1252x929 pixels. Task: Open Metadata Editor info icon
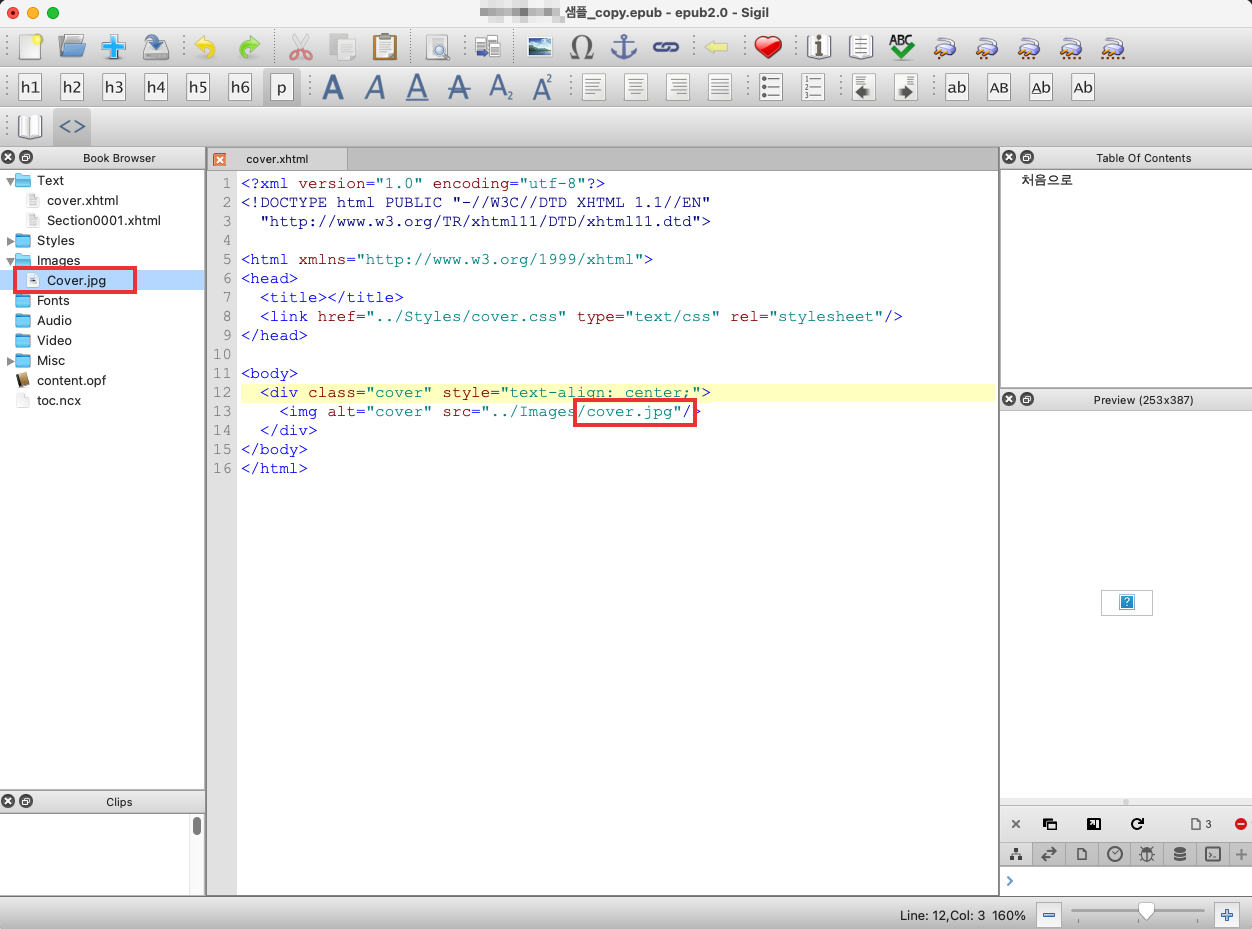pyautogui.click(x=819, y=46)
